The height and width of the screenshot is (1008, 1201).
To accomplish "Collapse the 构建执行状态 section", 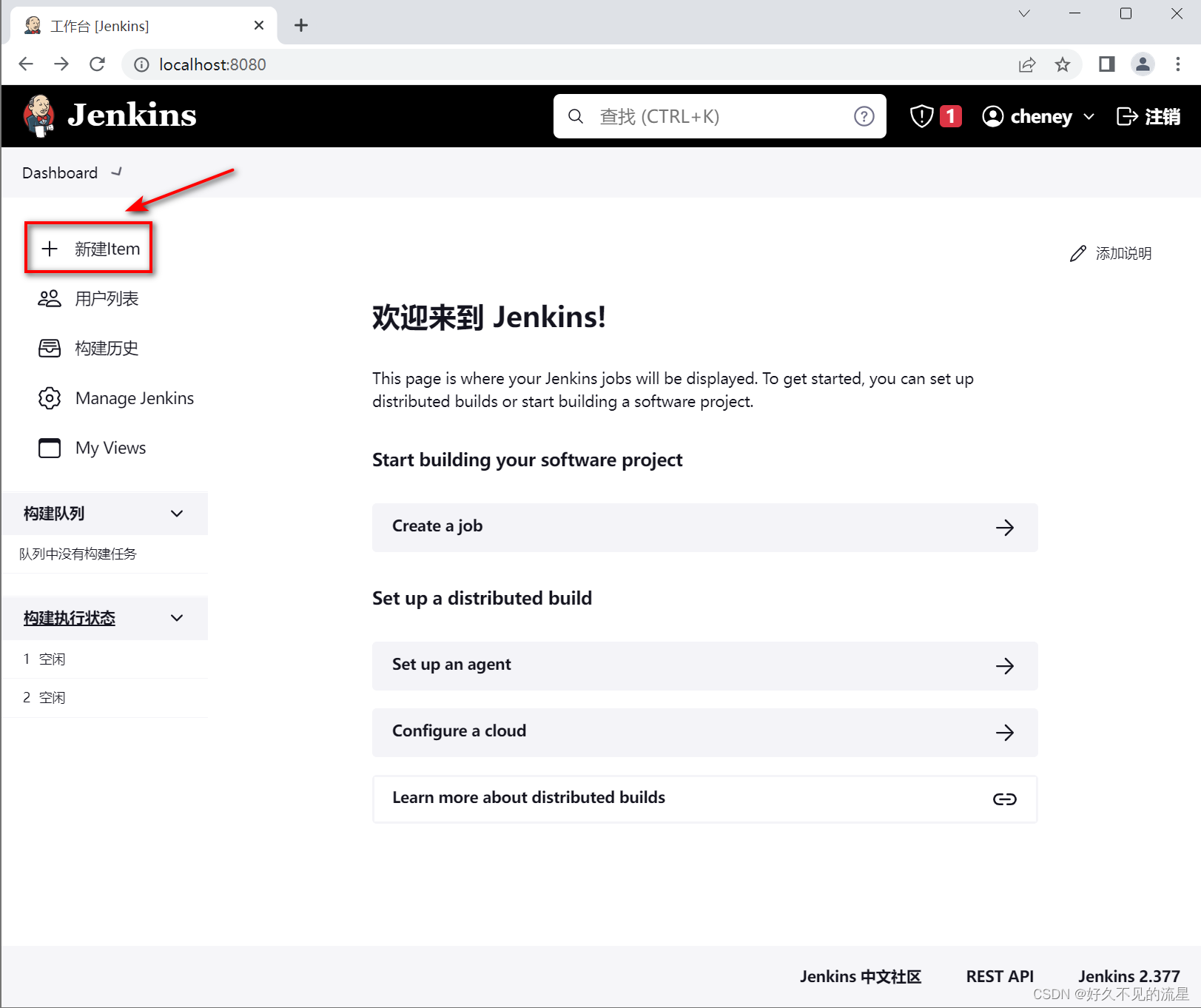I will click(177, 618).
